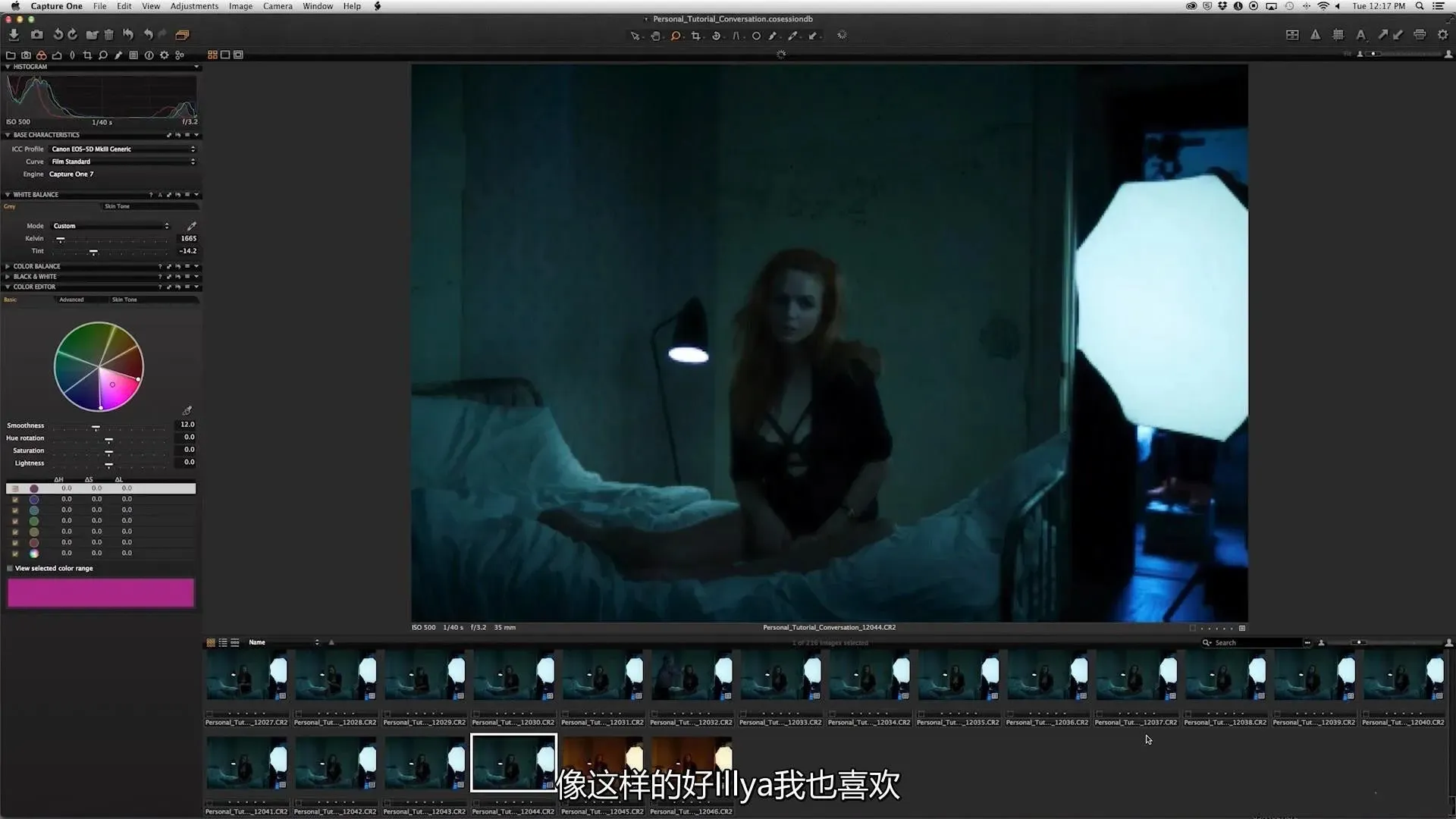
Task: Switch to the Advanced tab in Color Editor
Action: coord(71,300)
